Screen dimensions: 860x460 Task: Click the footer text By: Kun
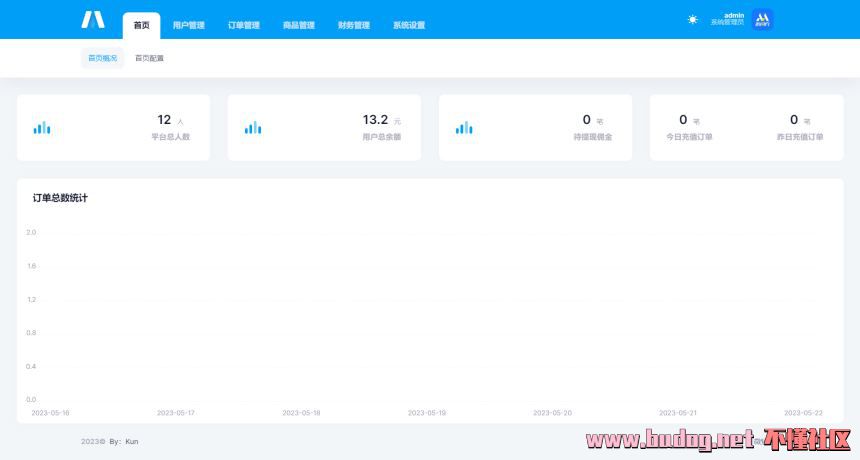click(123, 441)
